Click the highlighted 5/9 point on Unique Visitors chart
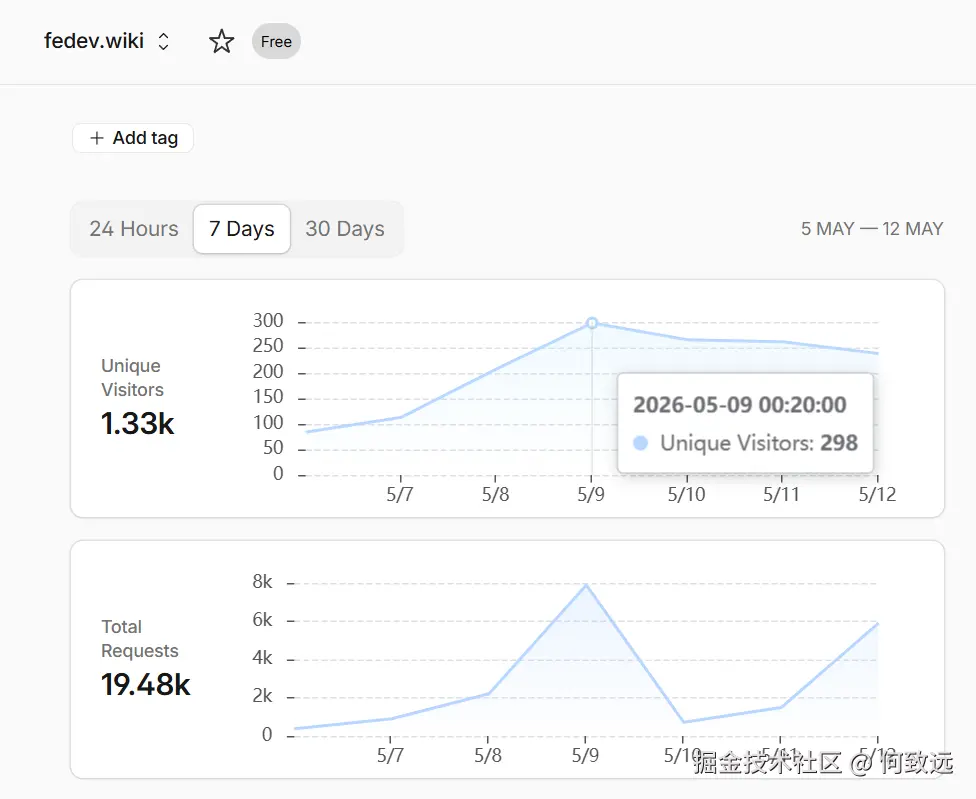The width and height of the screenshot is (976, 799). point(592,323)
